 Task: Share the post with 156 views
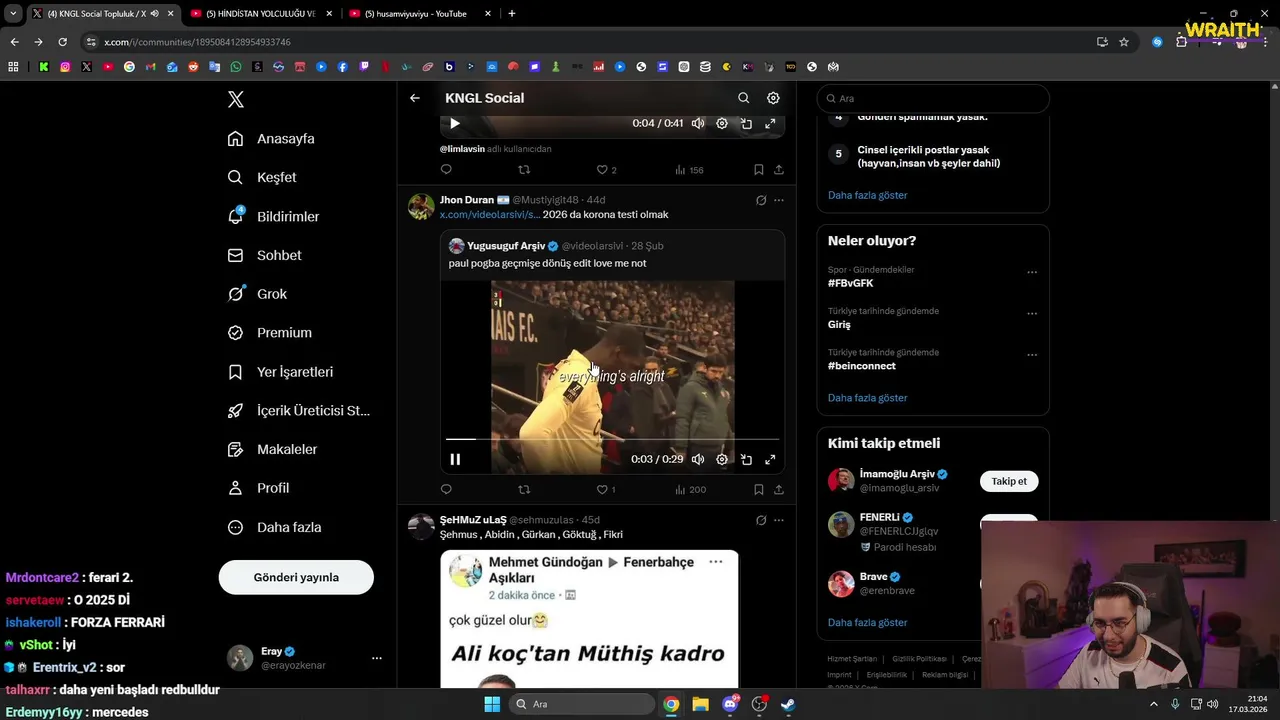[779, 170]
